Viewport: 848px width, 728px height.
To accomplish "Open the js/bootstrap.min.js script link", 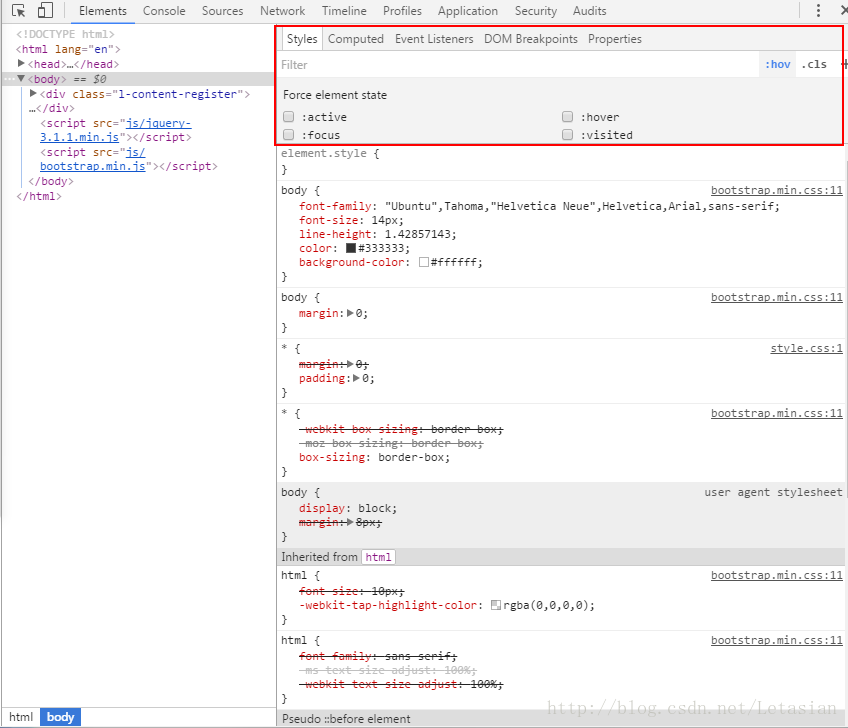I will pos(92,159).
